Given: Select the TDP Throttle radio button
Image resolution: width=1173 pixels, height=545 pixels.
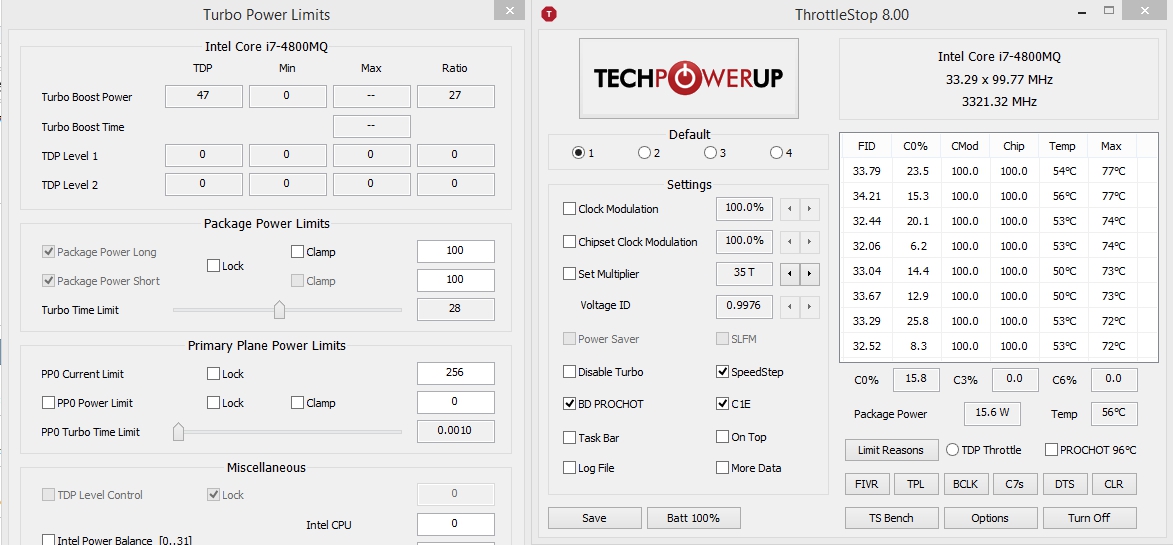Looking at the screenshot, I should 952,450.
